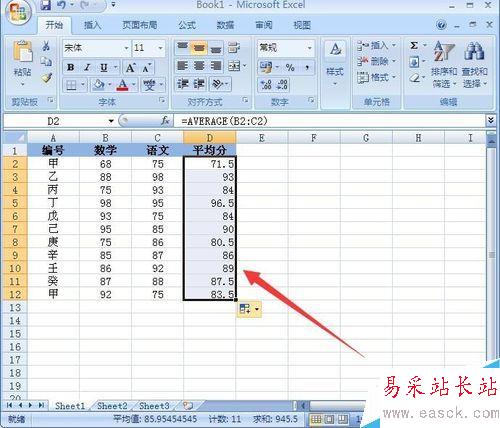Align text to top of cell
500x428 pixels.
pyautogui.click(x=182, y=48)
